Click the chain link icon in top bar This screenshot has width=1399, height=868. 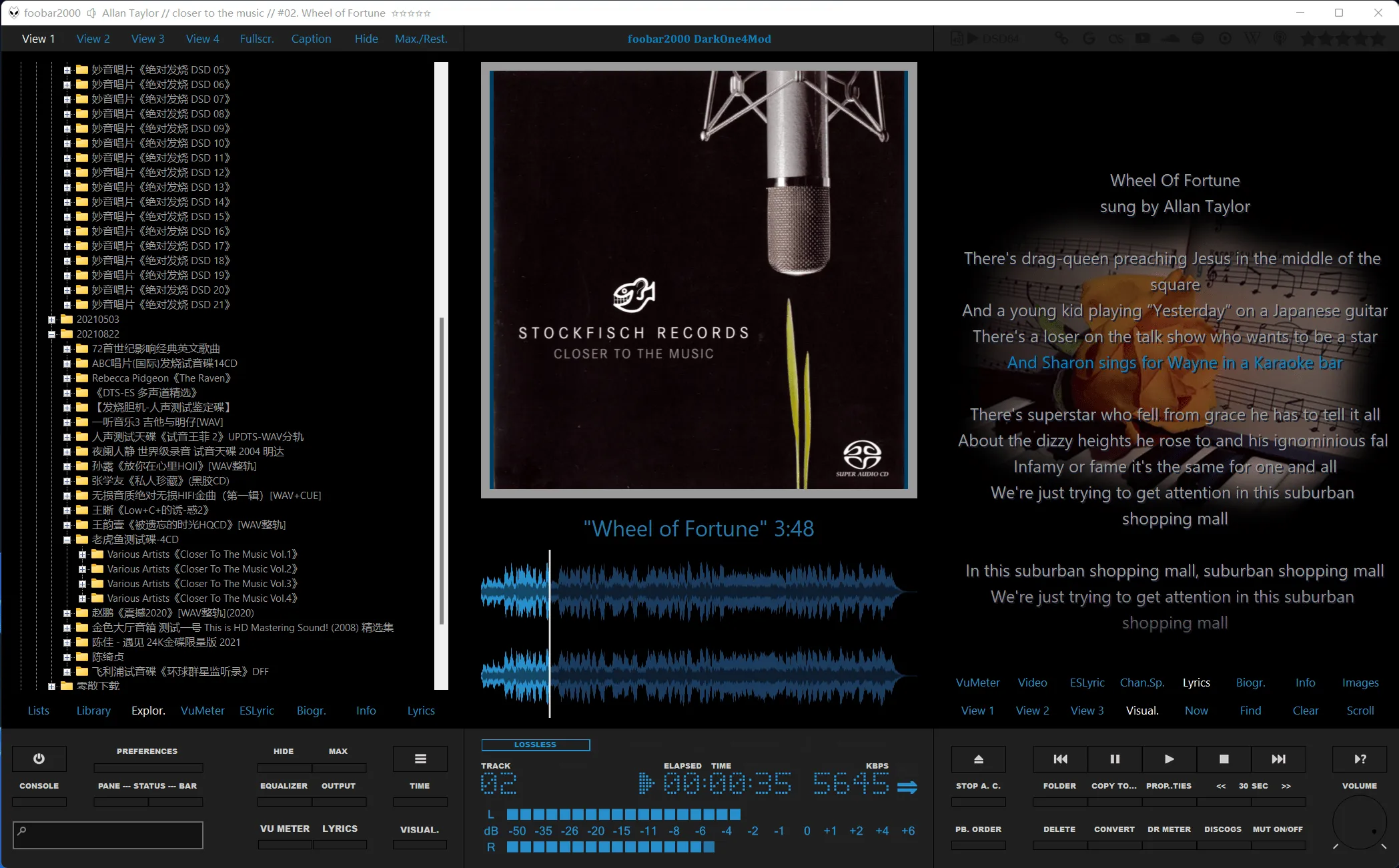tap(1061, 38)
